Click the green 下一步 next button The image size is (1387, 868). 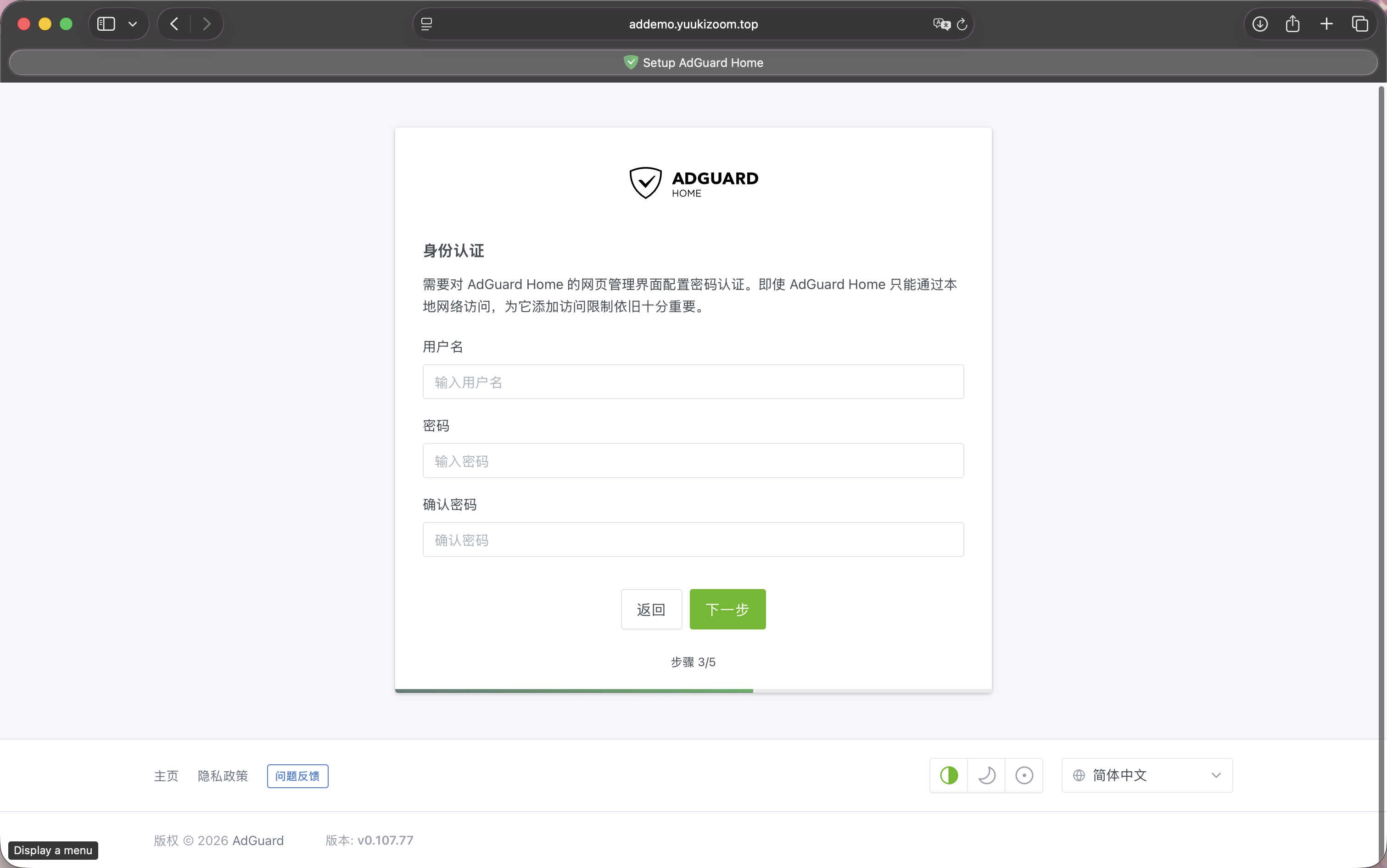pyautogui.click(x=727, y=609)
